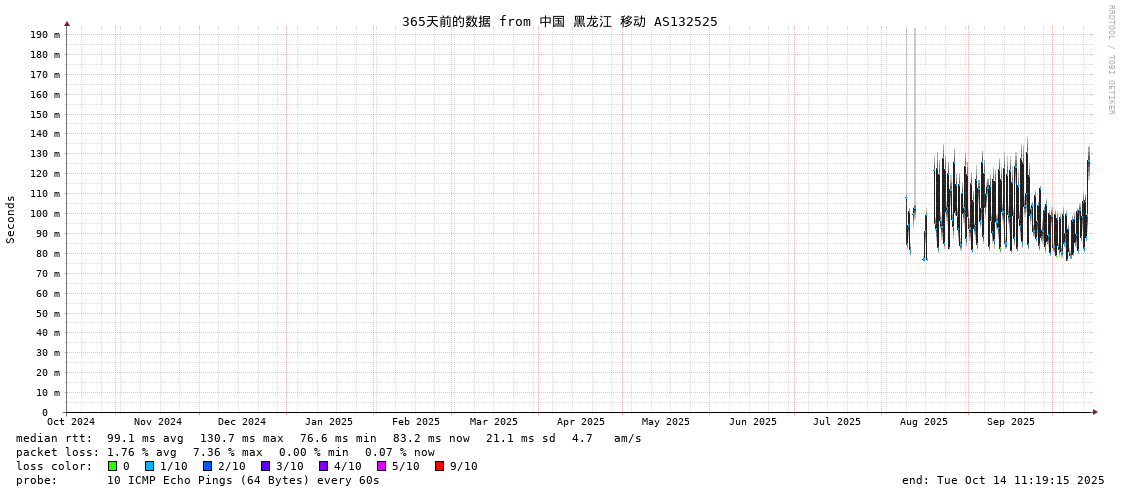The width and height of the screenshot is (1121, 494).
Task: Click the 'end: Tue Oct 14 11:19:15 2025' timestamp
Action: pos(1003,480)
